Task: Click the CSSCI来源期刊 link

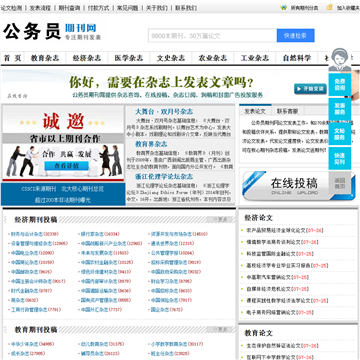Action: pos(38,189)
